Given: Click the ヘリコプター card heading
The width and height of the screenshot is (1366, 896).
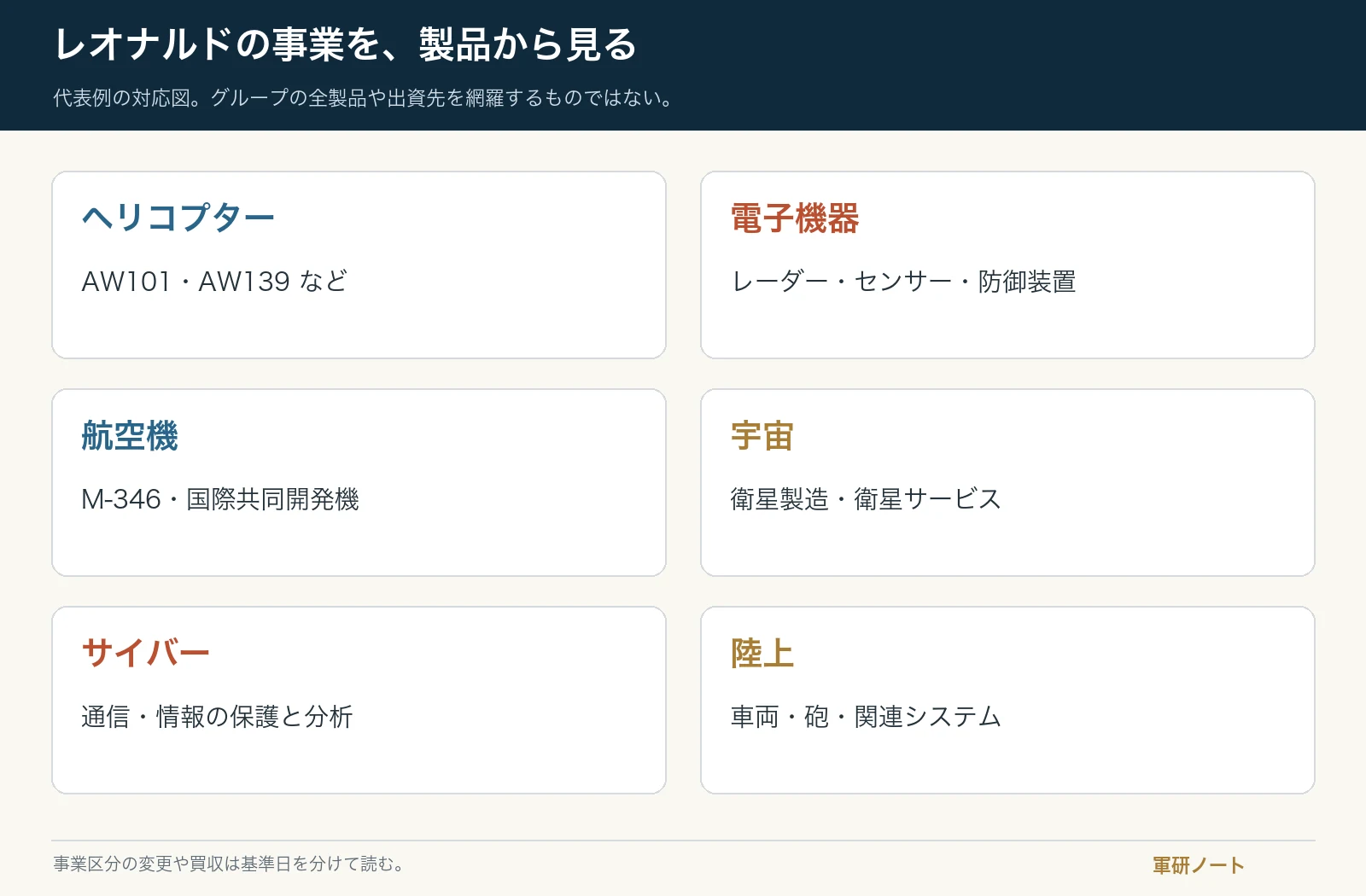Looking at the screenshot, I should tap(178, 218).
